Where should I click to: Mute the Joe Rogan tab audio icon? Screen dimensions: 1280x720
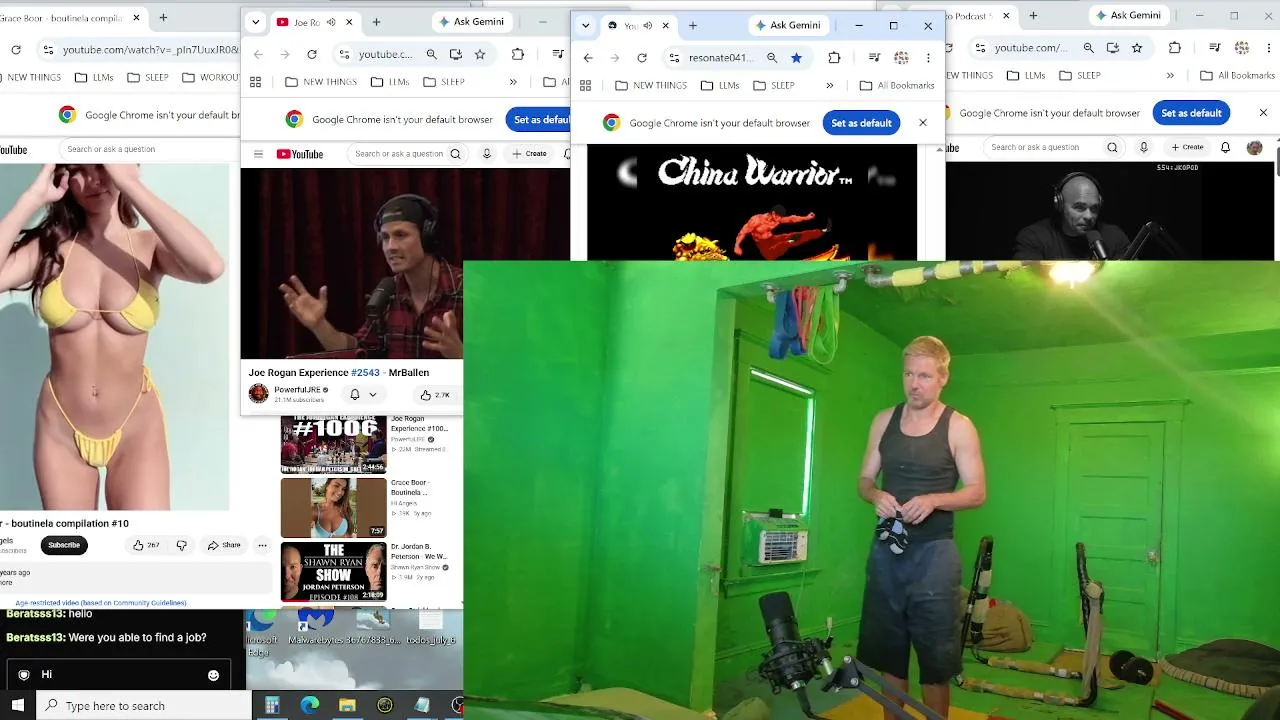pos(330,22)
